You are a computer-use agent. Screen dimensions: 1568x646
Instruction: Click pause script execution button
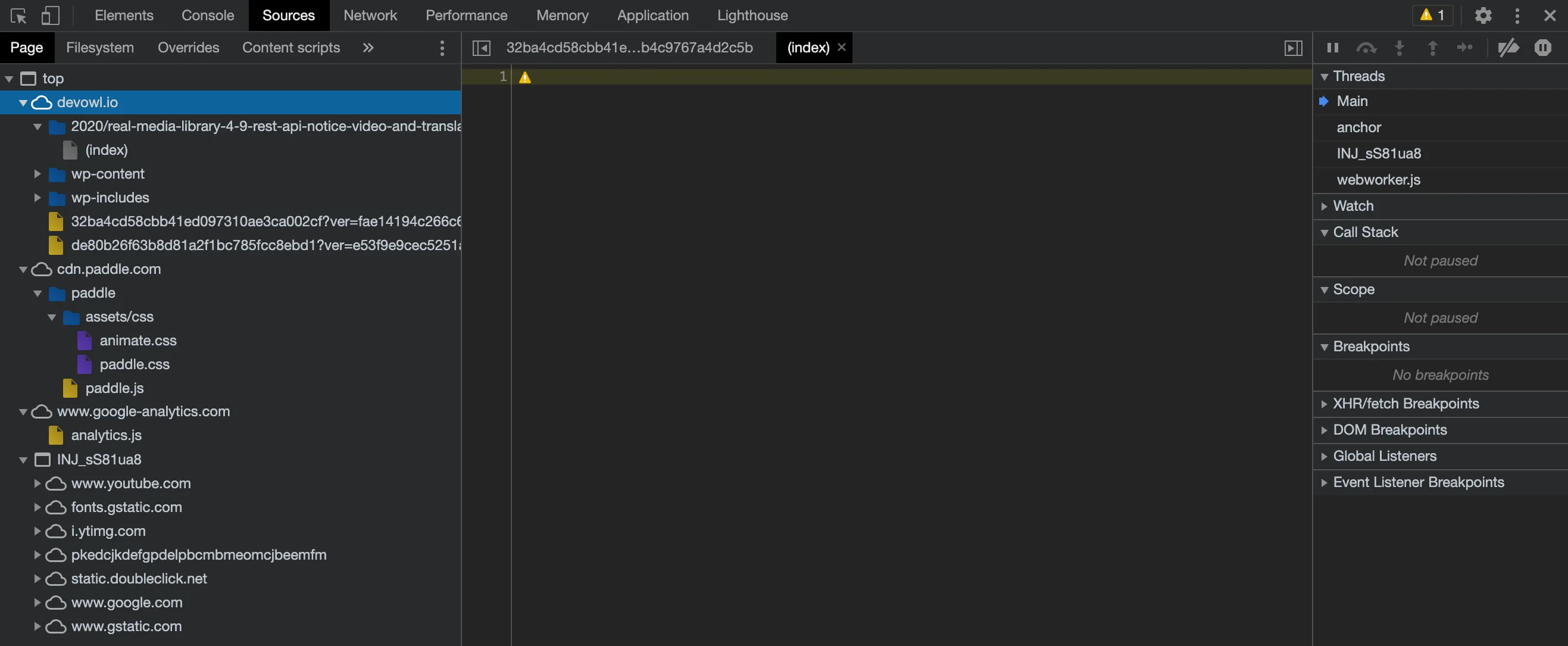(x=1332, y=48)
